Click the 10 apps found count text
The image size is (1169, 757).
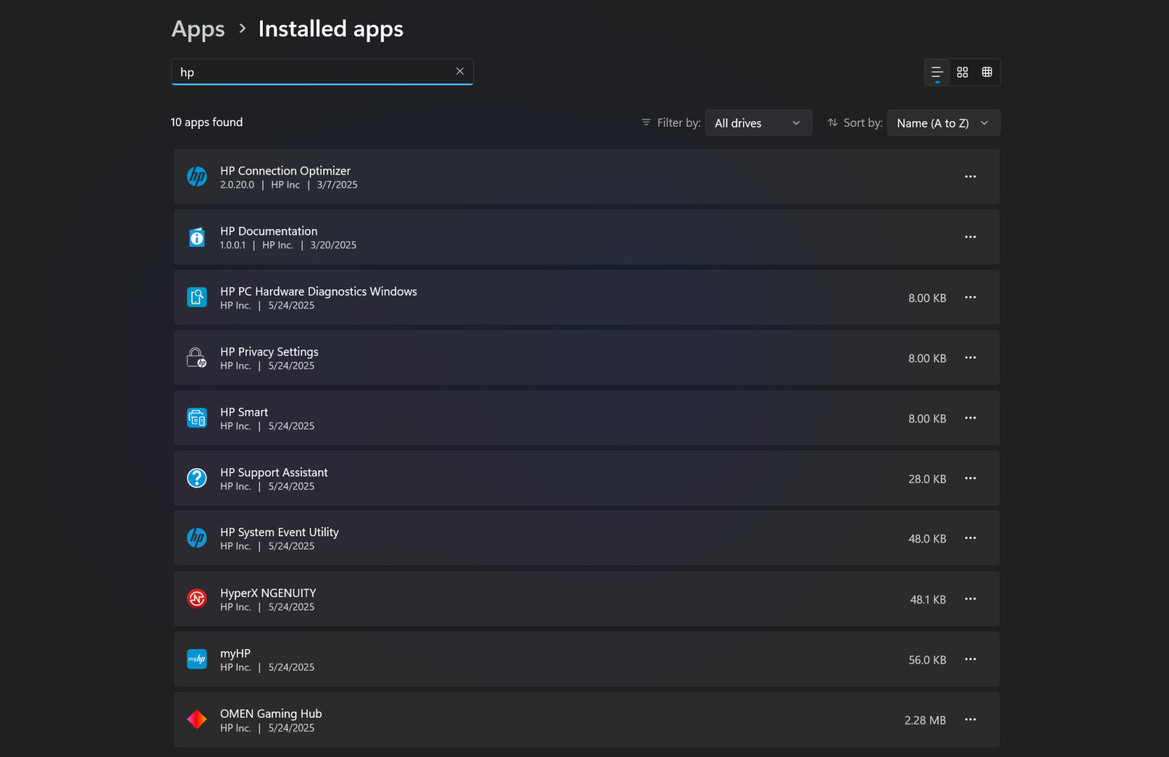[207, 122]
